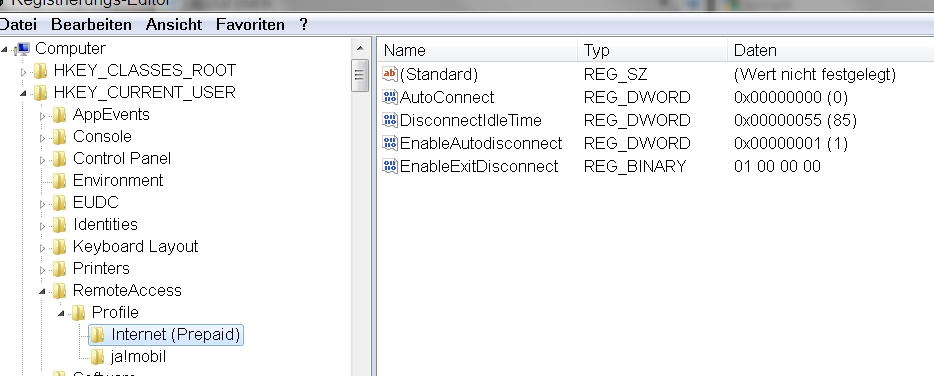This screenshot has height=376, width=934.
Task: Expand the EUDC key
Action: click(42, 204)
